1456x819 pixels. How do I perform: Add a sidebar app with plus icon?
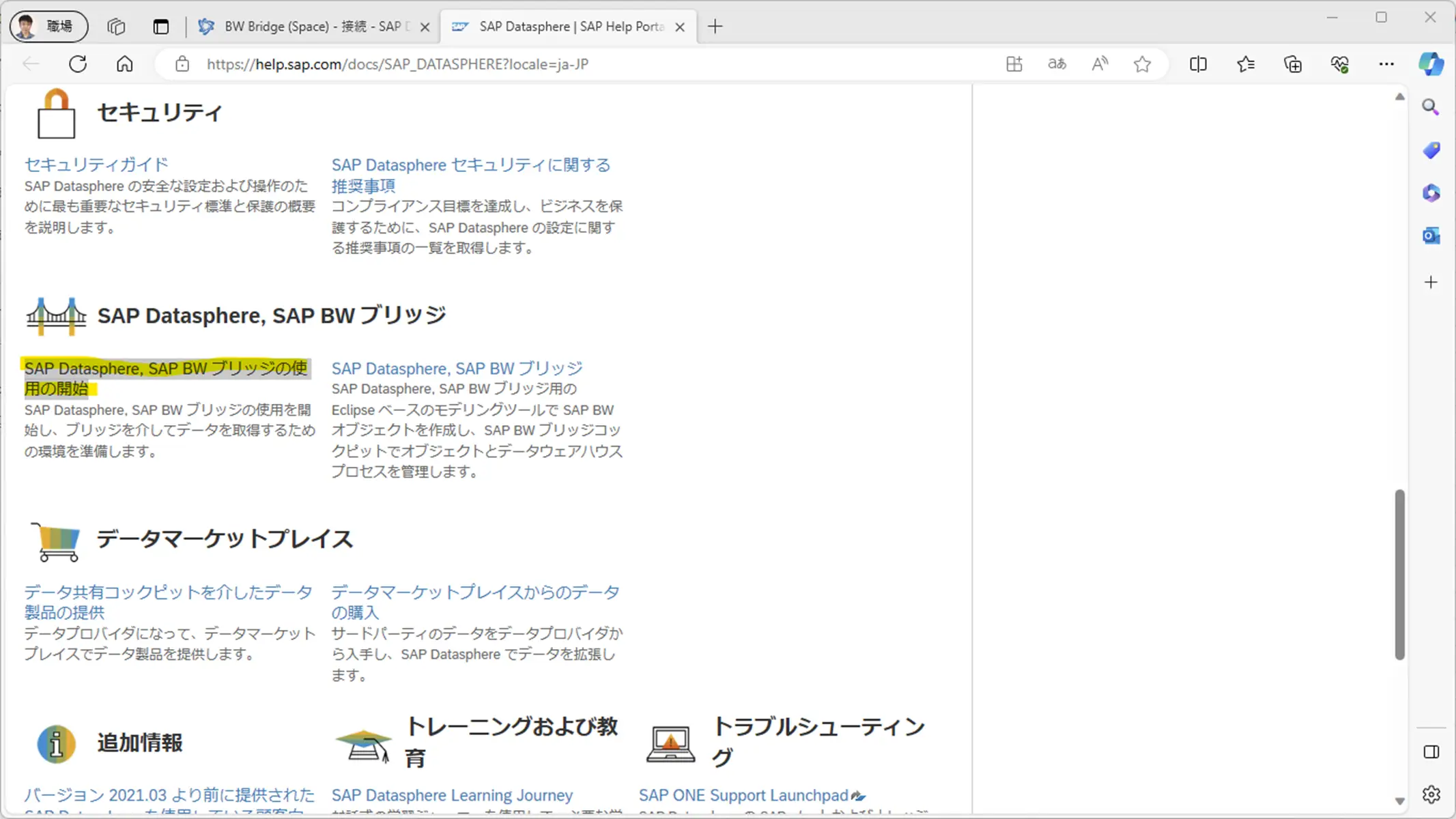(x=1431, y=282)
